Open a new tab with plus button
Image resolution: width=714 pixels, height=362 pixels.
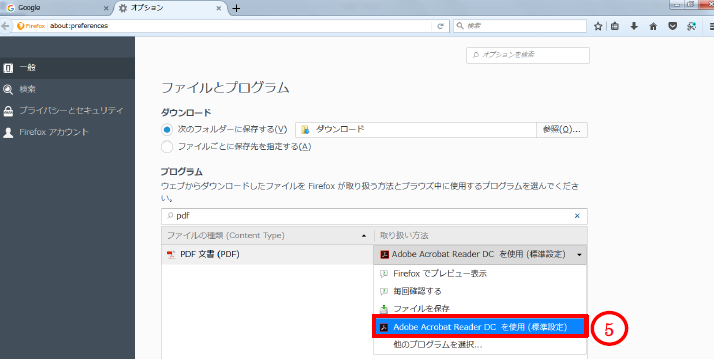(236, 8)
